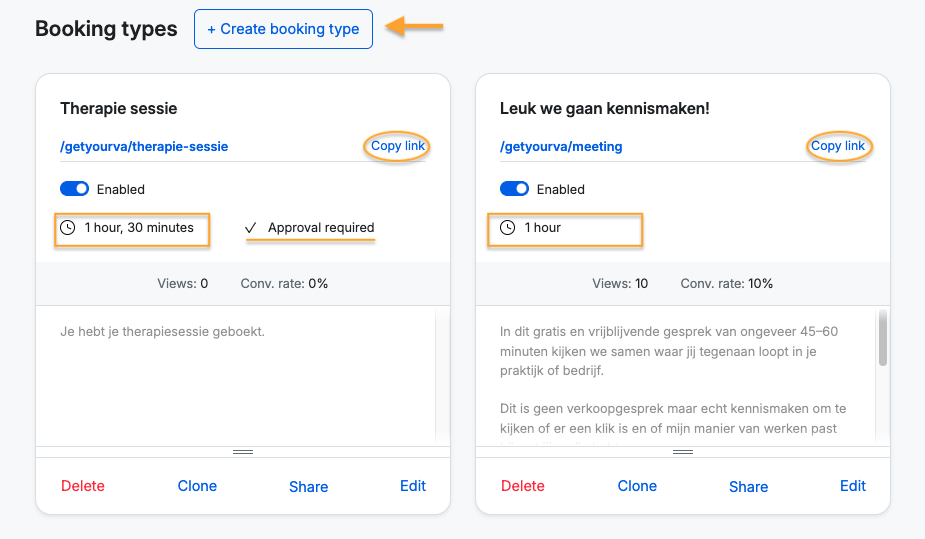Screen dimensions: 925x539
Task: Copy link for the meeting booking
Action: [x=838, y=146]
